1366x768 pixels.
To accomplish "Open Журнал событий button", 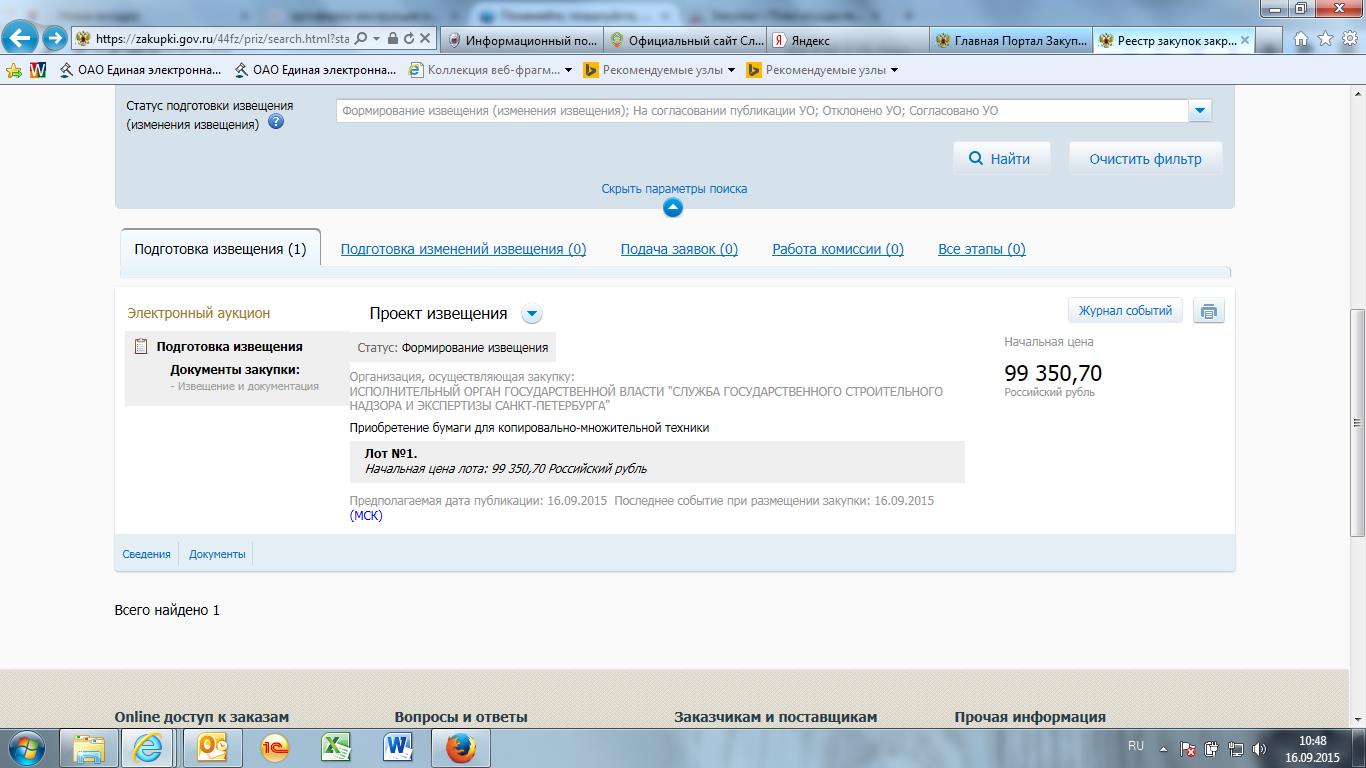I will 1125,311.
